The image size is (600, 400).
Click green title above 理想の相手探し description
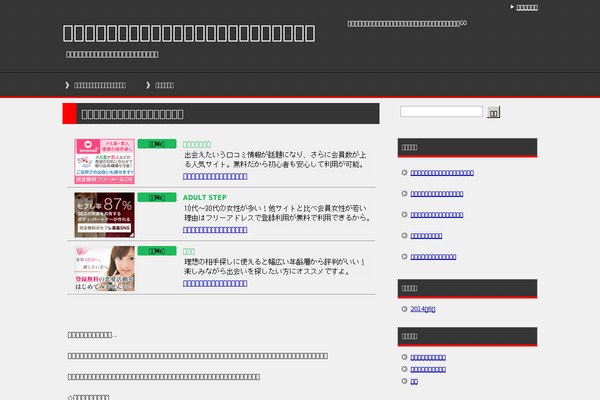189,251
